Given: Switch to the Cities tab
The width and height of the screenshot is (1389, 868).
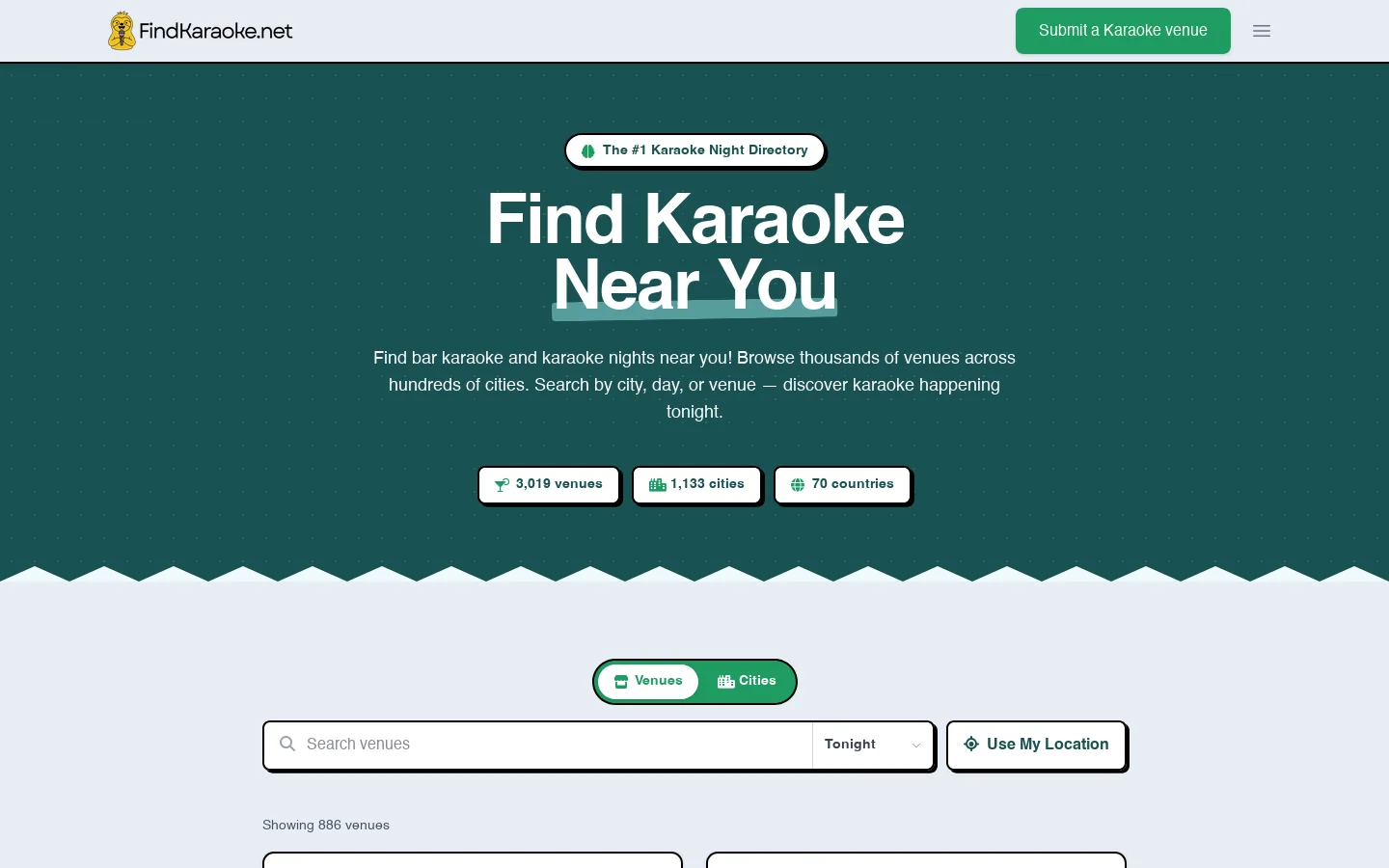Looking at the screenshot, I should pos(747,682).
